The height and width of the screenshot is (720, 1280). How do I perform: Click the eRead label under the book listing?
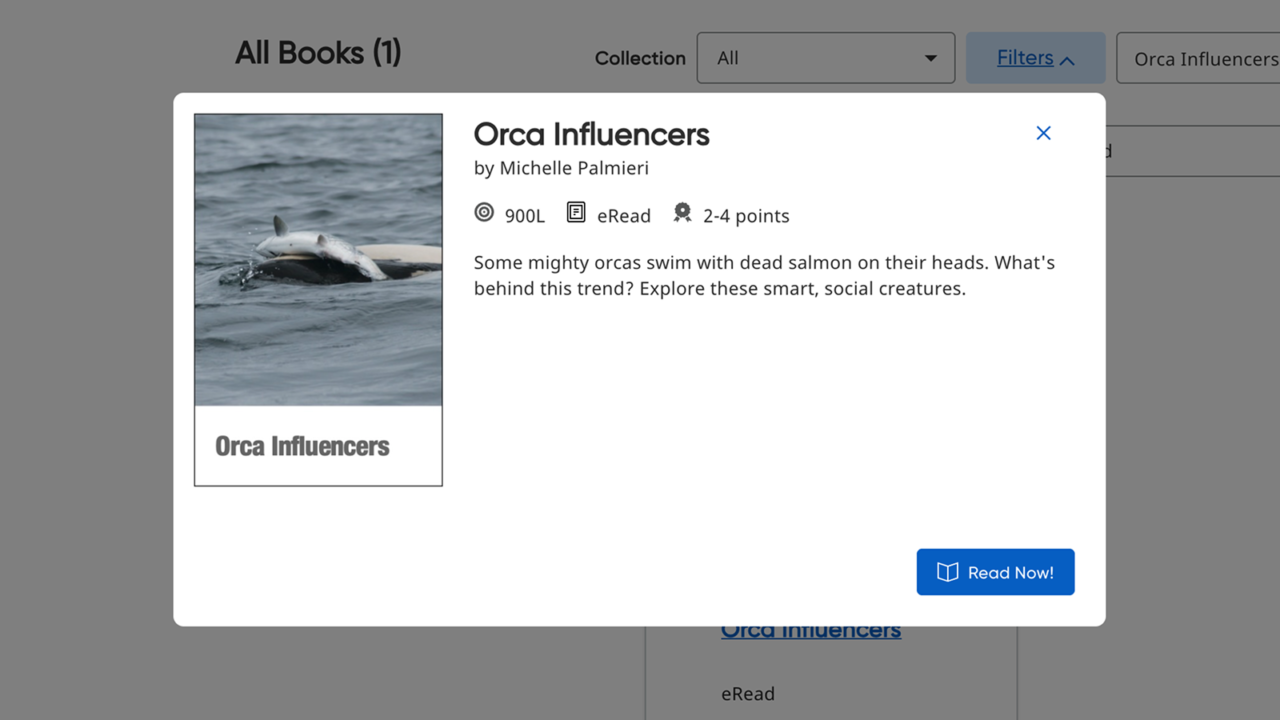(x=748, y=693)
